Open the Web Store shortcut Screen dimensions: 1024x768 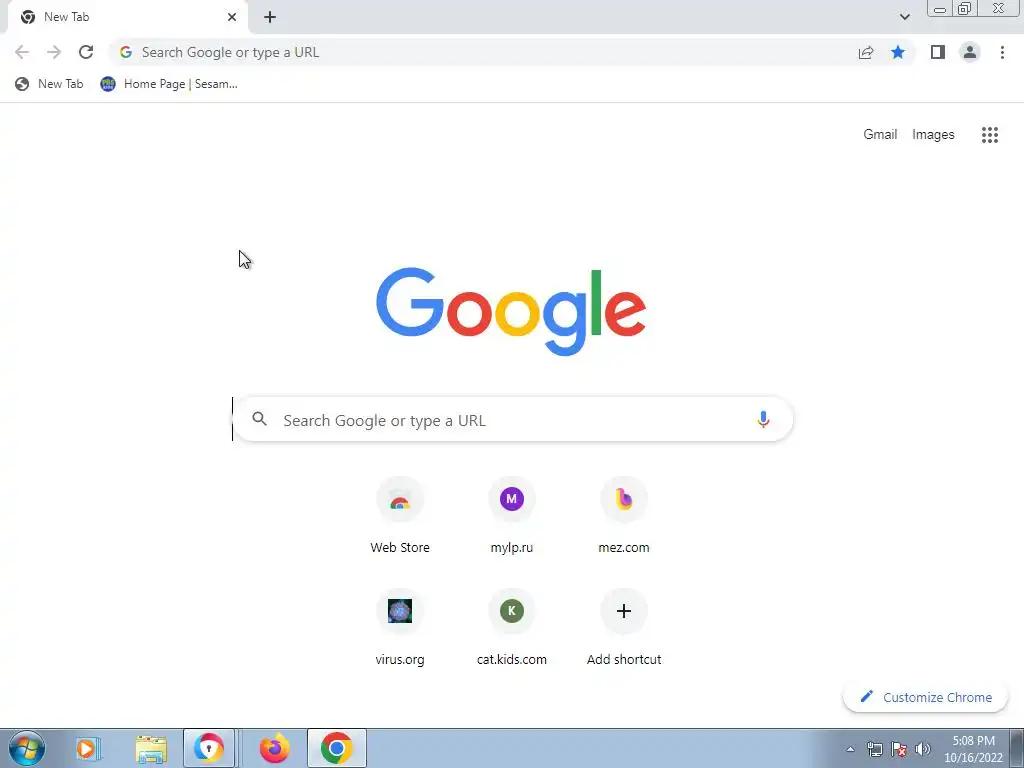400,516
